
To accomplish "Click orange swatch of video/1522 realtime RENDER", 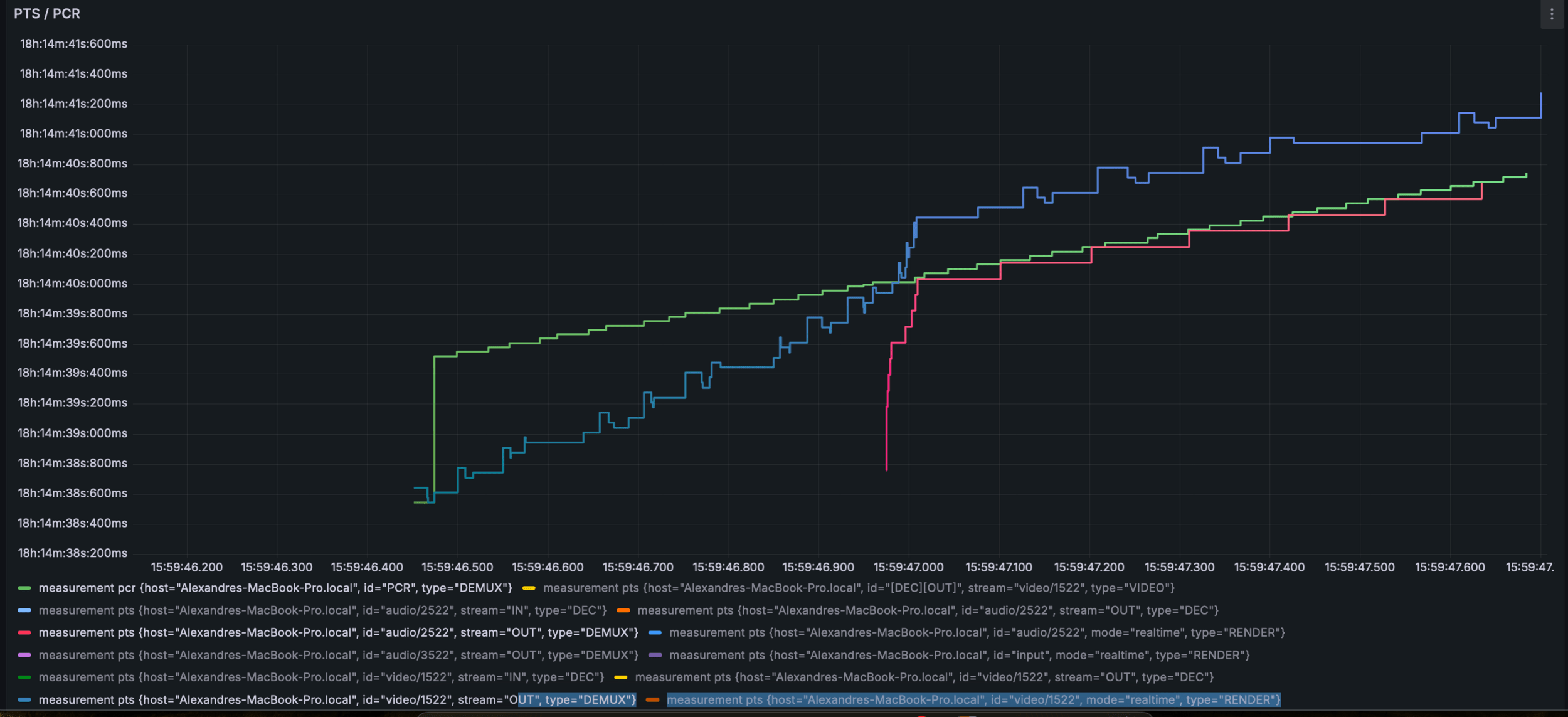I will tap(652, 699).
